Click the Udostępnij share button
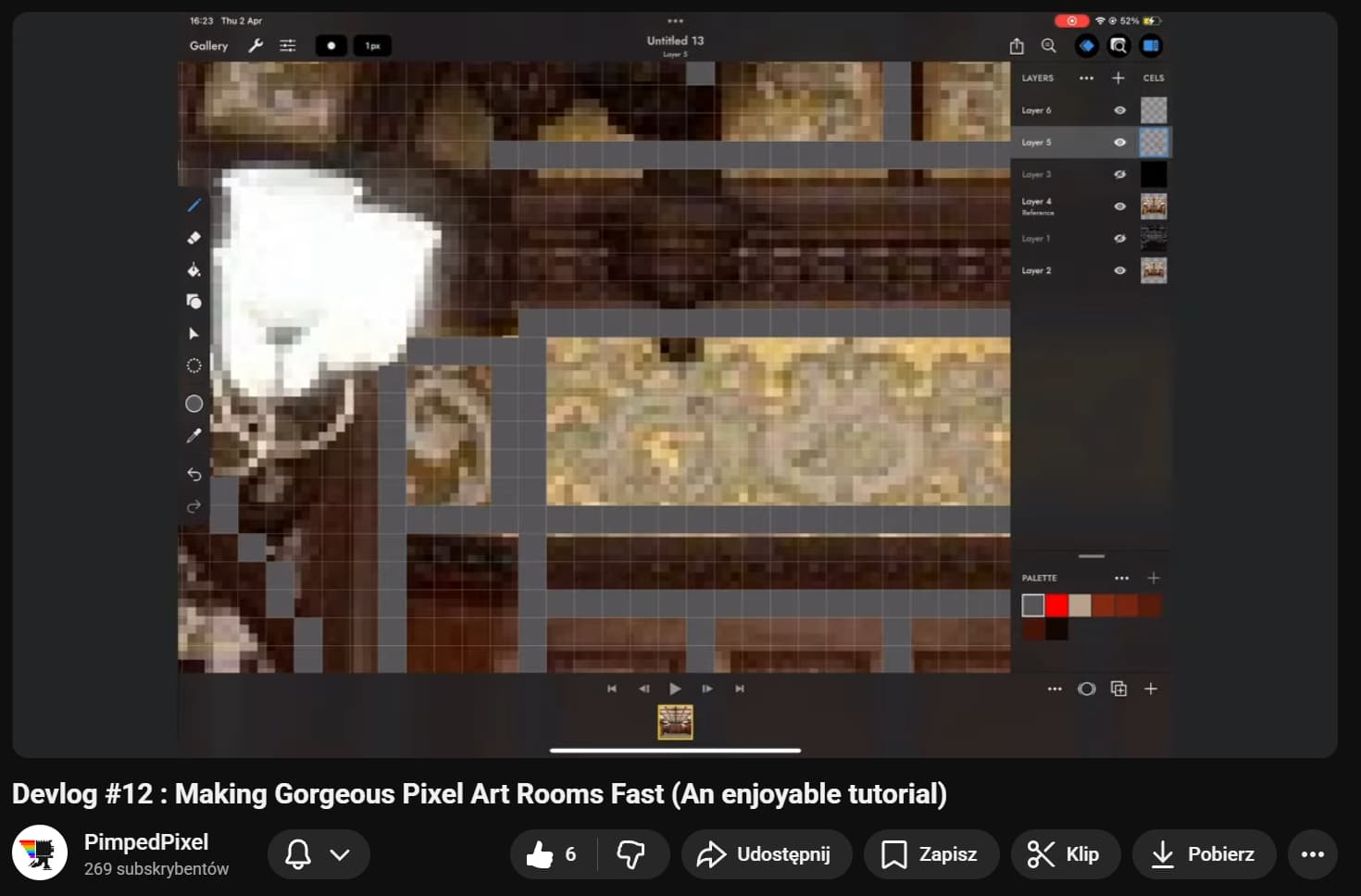 tap(766, 853)
